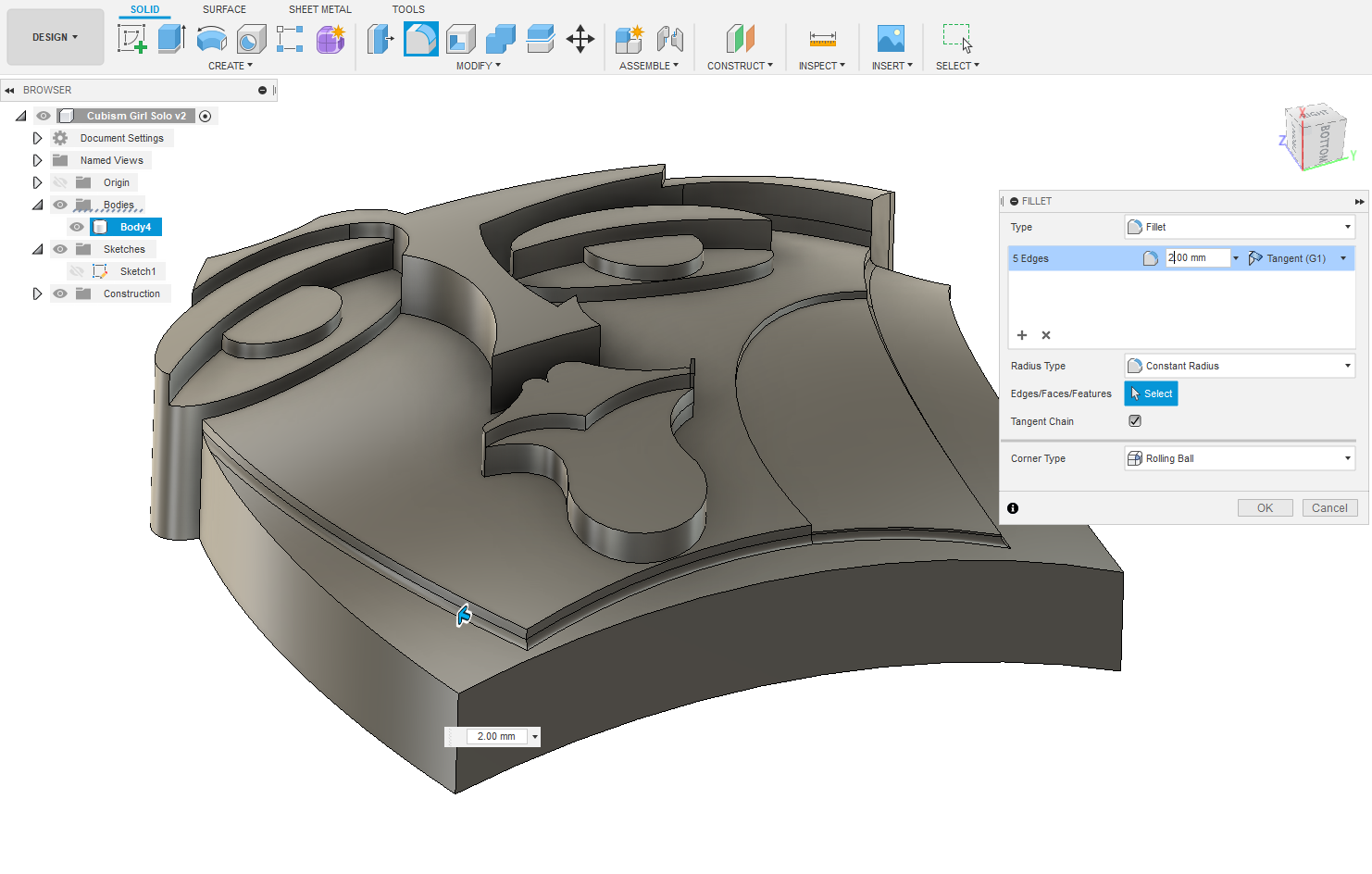
Task: Expand Construction tree node
Action: pos(37,293)
